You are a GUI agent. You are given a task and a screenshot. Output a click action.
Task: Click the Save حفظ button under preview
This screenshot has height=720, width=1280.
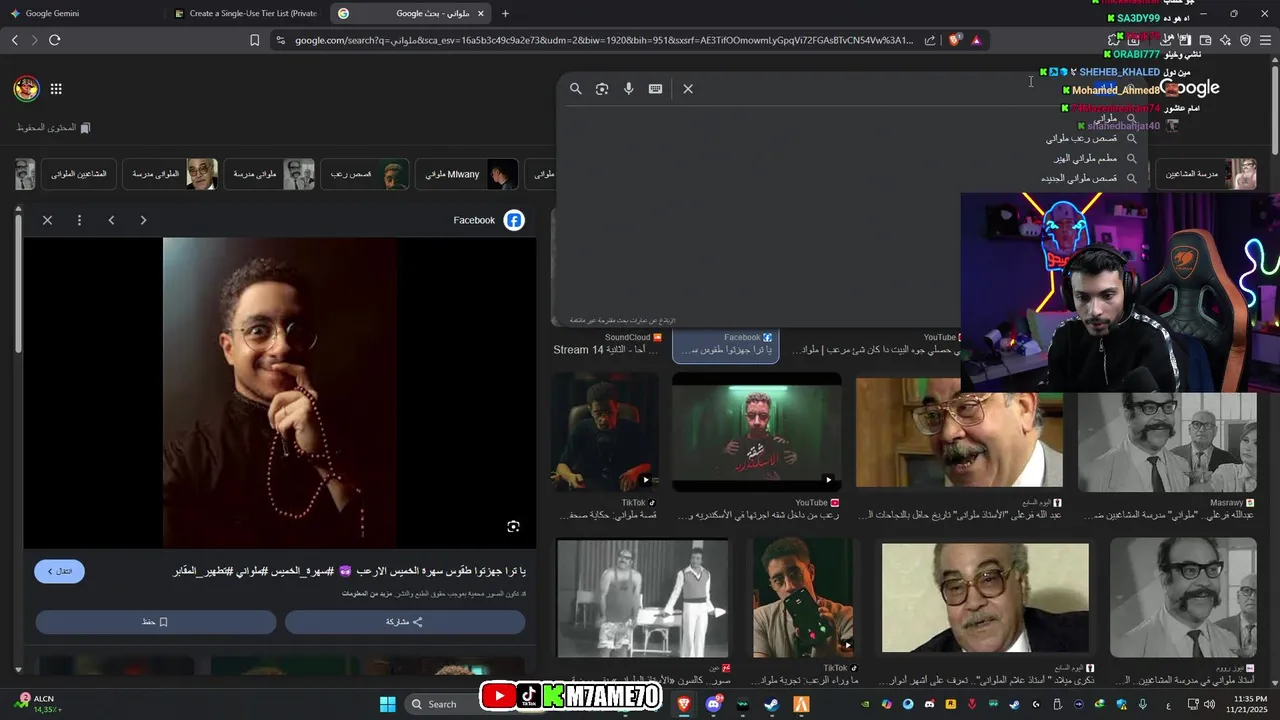coord(156,622)
